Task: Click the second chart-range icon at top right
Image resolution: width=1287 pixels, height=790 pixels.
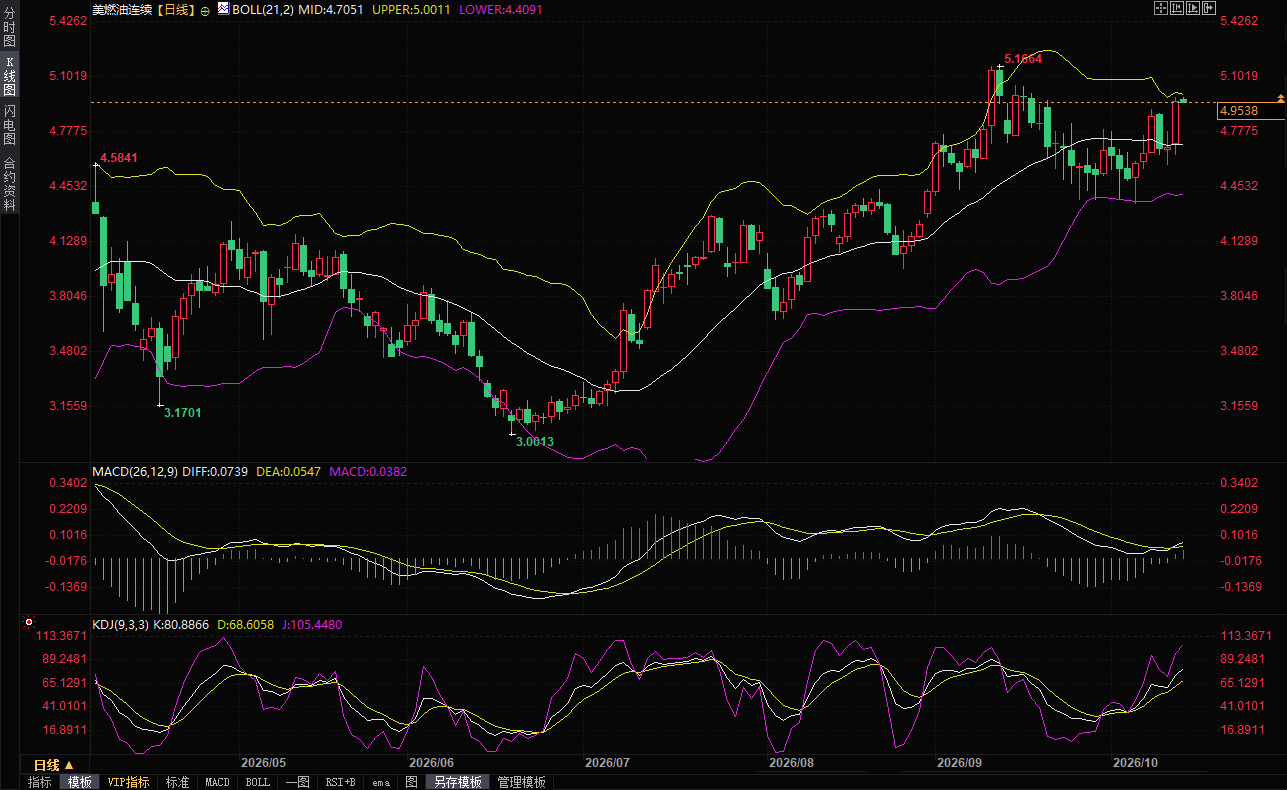Action: click(1177, 8)
